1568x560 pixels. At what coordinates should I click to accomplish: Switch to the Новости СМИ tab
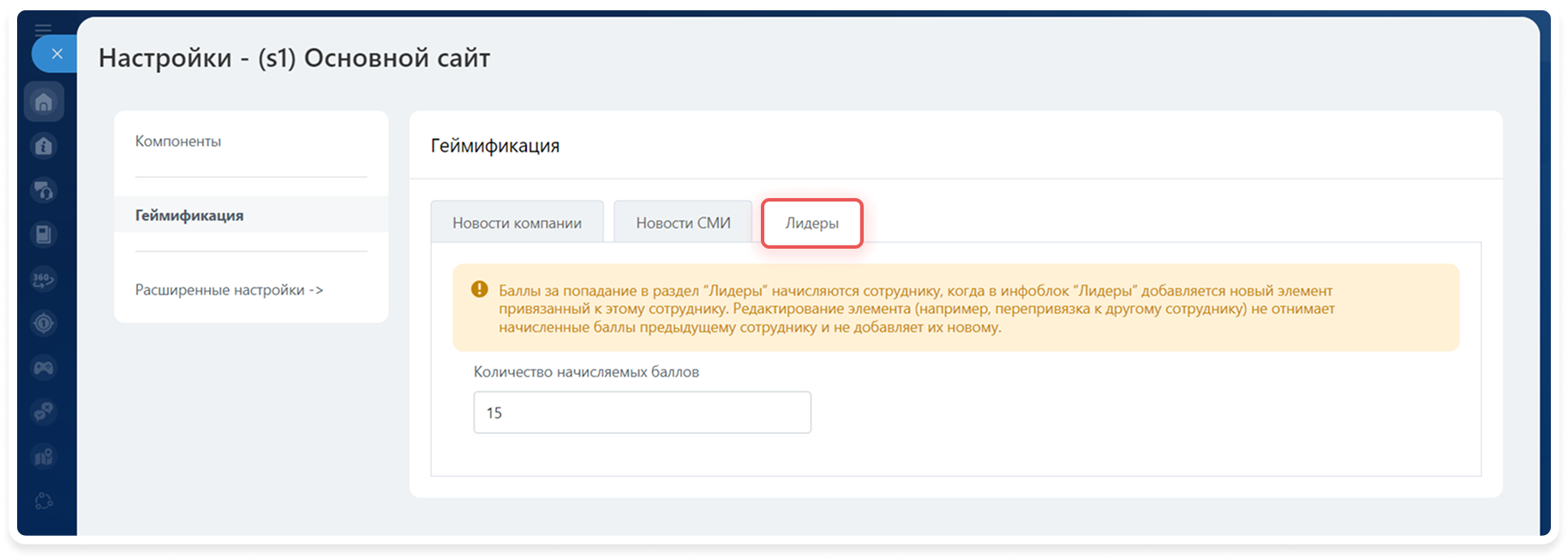(683, 223)
